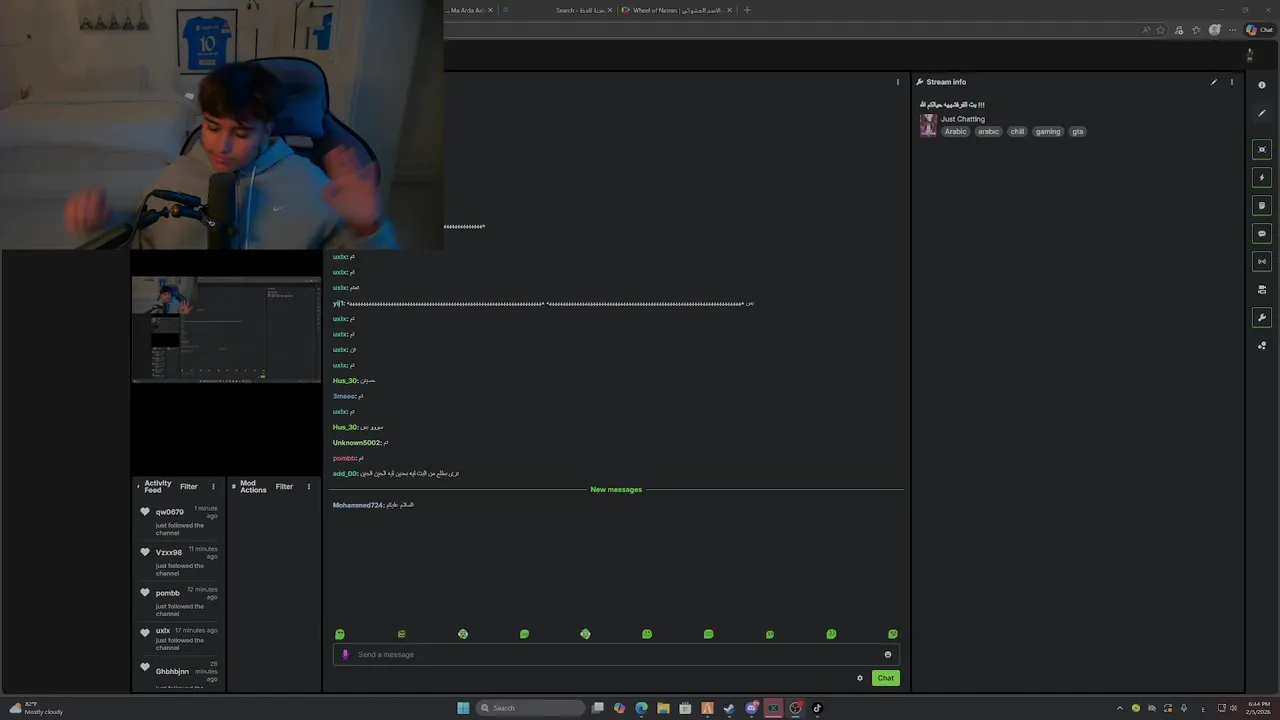The height and width of the screenshot is (720, 1280).
Task: Click Vzxx98 follow entry in Activity Feed
Action: coord(179,560)
